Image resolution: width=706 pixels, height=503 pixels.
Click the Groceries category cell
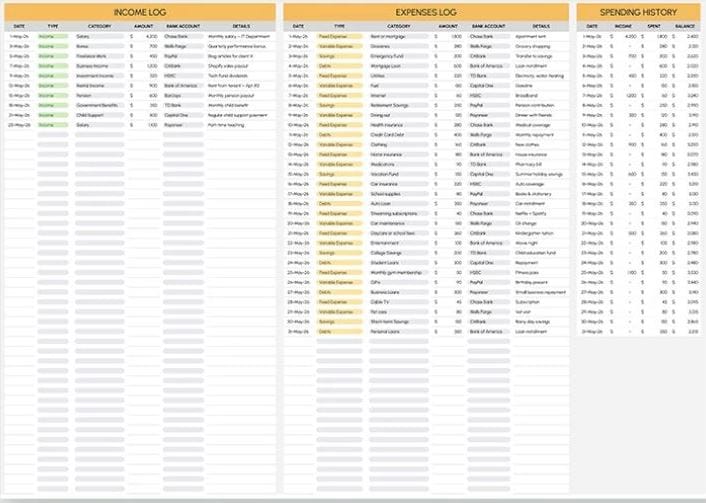(x=399, y=46)
